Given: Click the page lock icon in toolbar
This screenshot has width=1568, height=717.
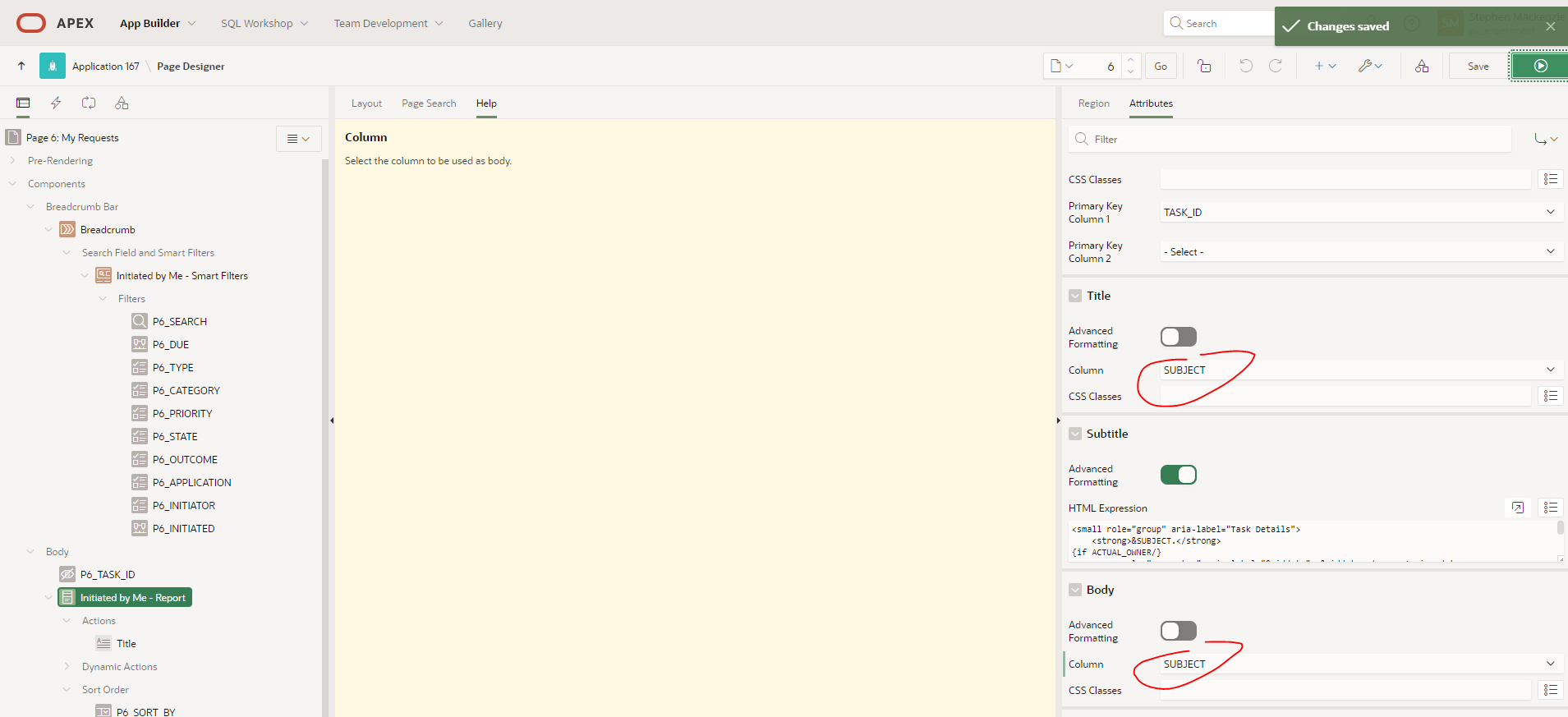Looking at the screenshot, I should [1204, 66].
